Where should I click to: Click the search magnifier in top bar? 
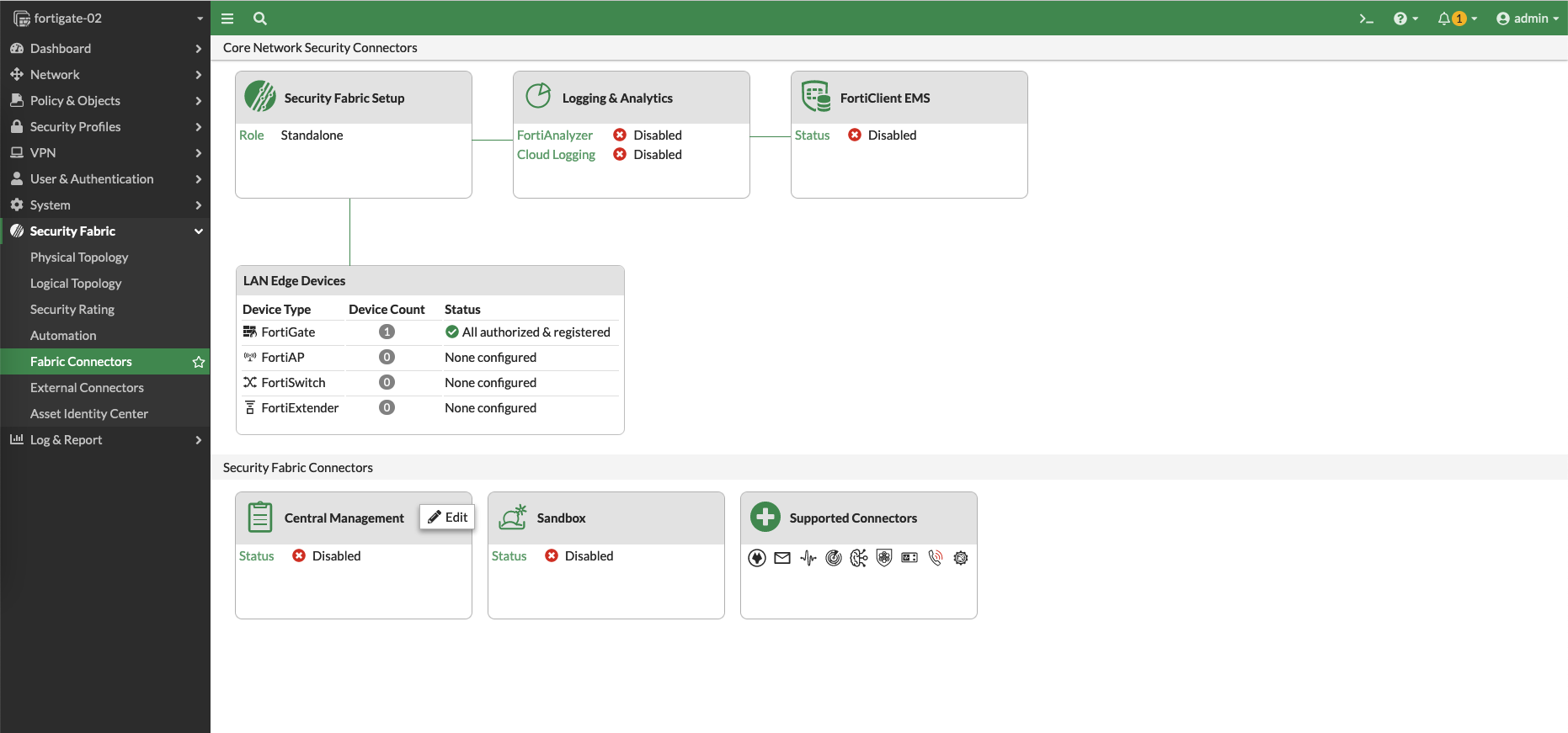[260, 19]
